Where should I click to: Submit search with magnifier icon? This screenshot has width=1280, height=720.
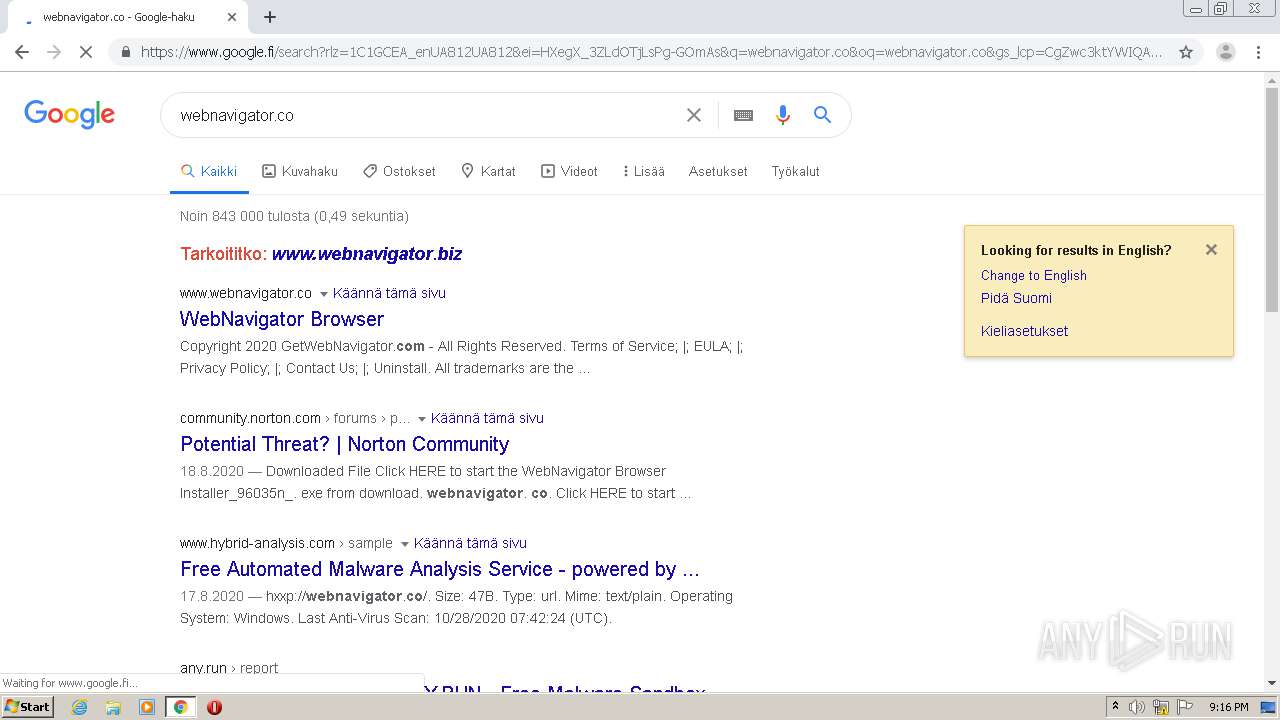822,115
